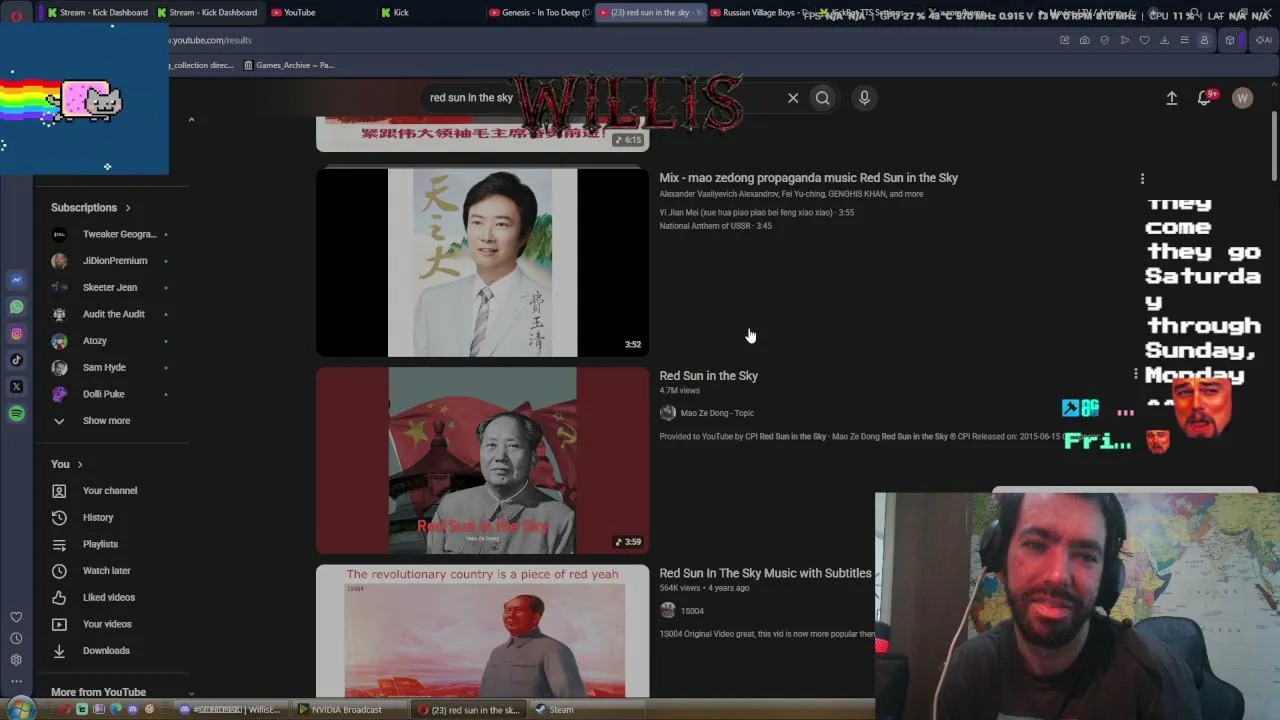Image resolution: width=1280 pixels, height=720 pixels.
Task: Open Red Sun In The Sky Music with Subtitles
Action: tap(765, 573)
